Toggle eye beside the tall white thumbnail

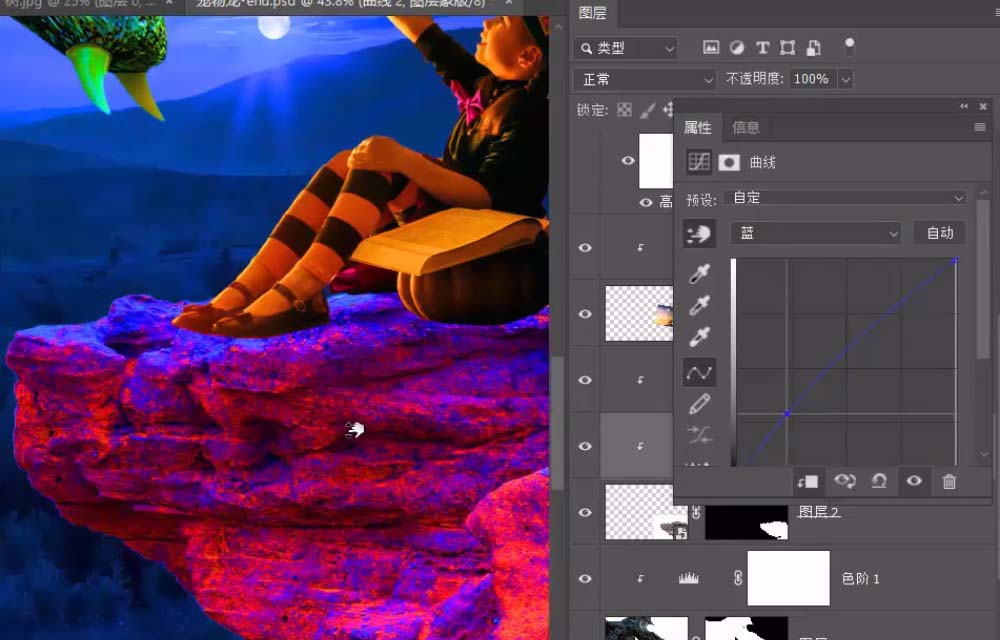coord(628,161)
